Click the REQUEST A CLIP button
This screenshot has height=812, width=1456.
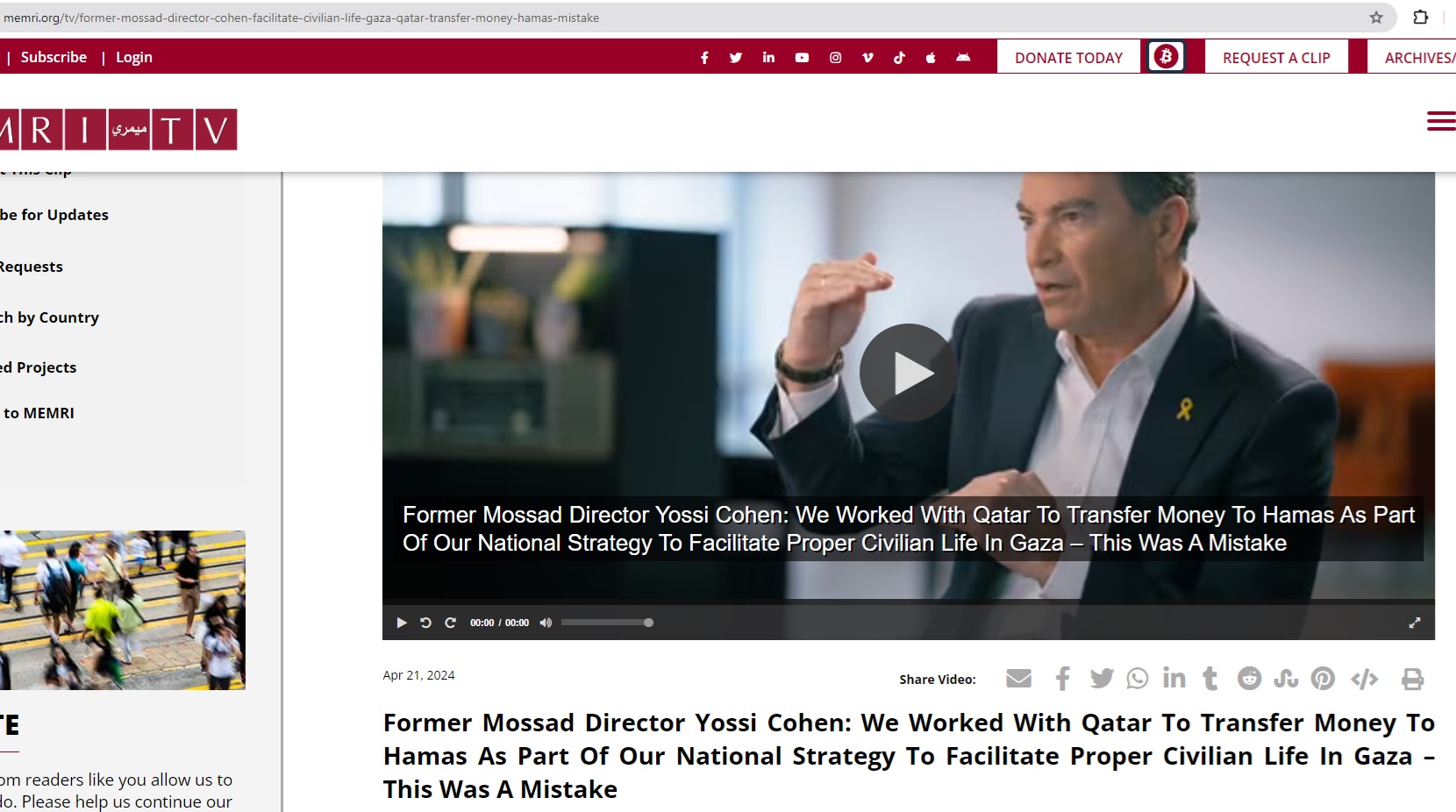tap(1276, 58)
